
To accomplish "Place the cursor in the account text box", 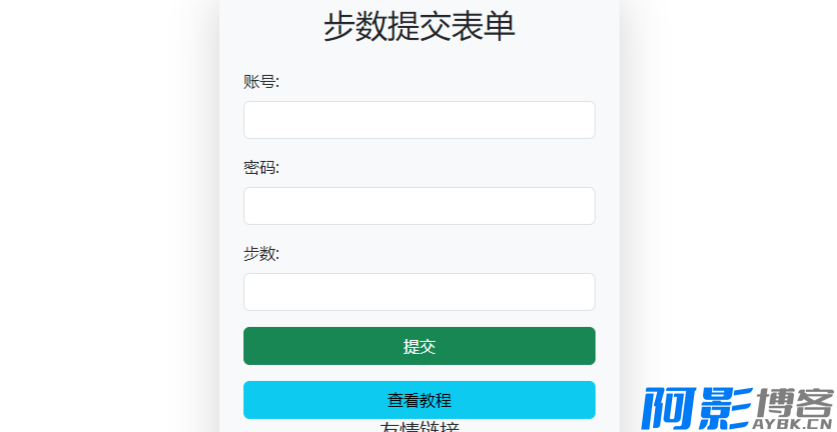I will coord(419,120).
